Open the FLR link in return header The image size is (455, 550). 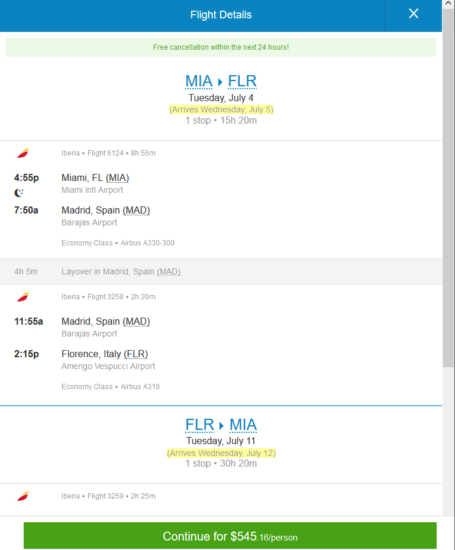pos(200,425)
